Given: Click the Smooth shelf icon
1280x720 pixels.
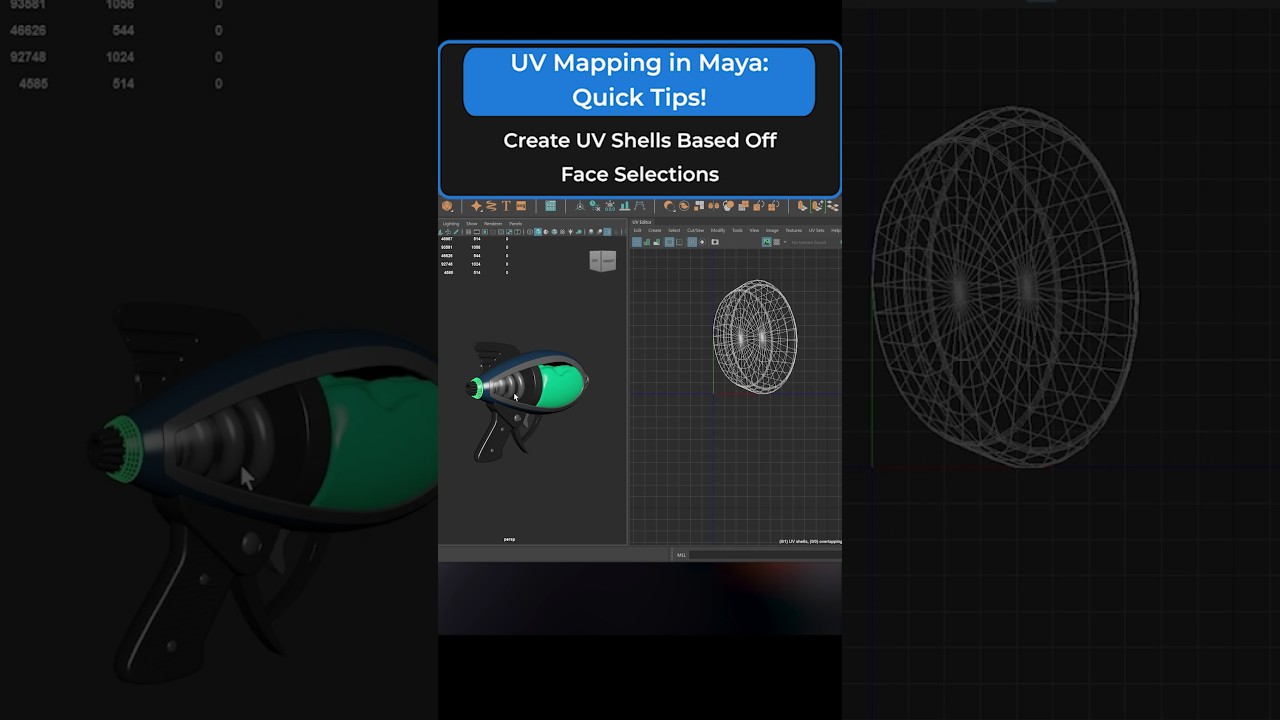Looking at the screenshot, I should click(728, 206).
